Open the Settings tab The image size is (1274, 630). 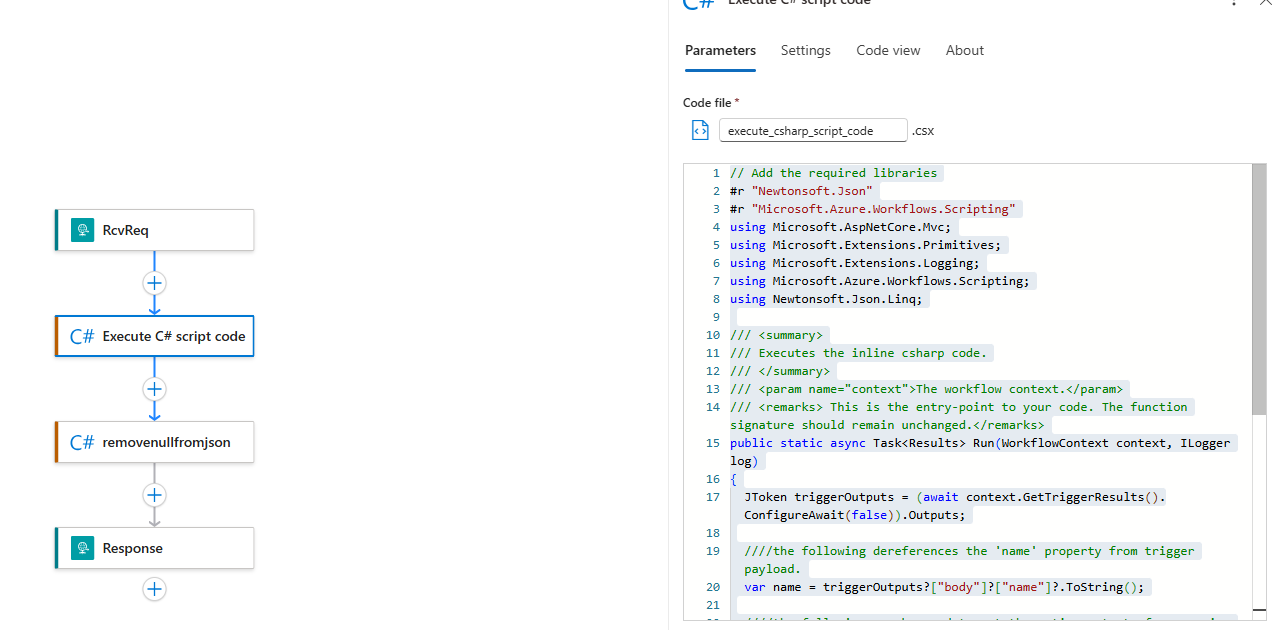click(x=805, y=50)
